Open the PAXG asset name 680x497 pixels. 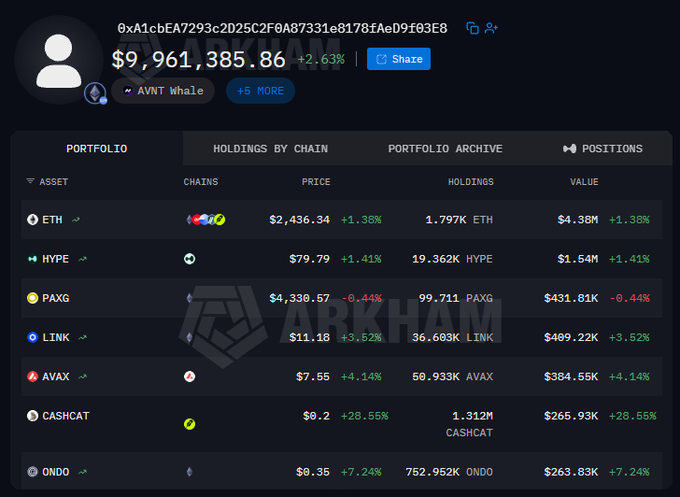[x=56, y=298]
